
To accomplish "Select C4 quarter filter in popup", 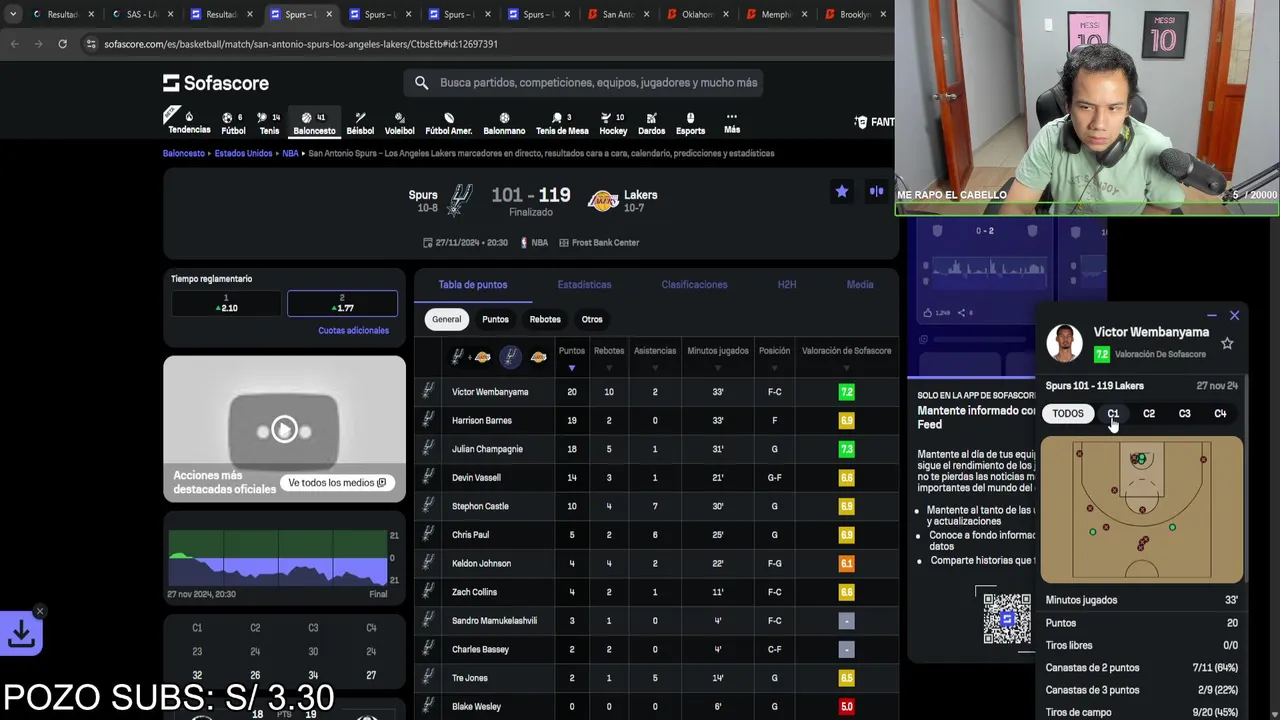I will (x=1220, y=414).
